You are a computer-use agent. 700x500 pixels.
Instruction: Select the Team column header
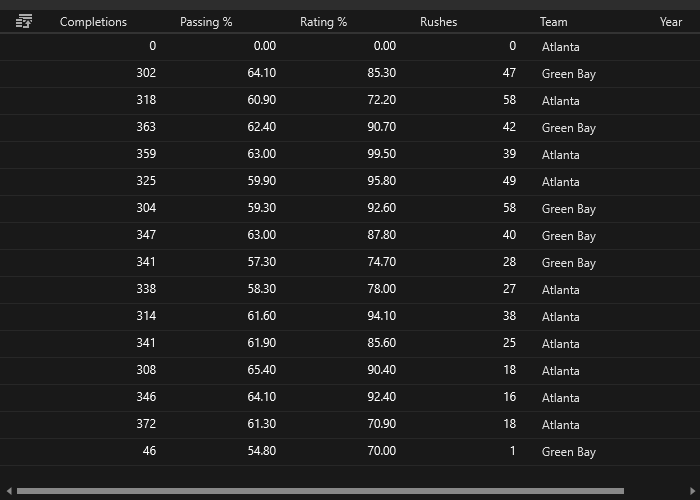coord(553,22)
